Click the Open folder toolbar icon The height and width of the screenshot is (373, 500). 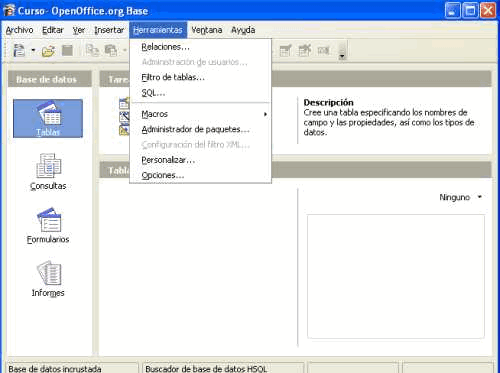click(x=48, y=51)
